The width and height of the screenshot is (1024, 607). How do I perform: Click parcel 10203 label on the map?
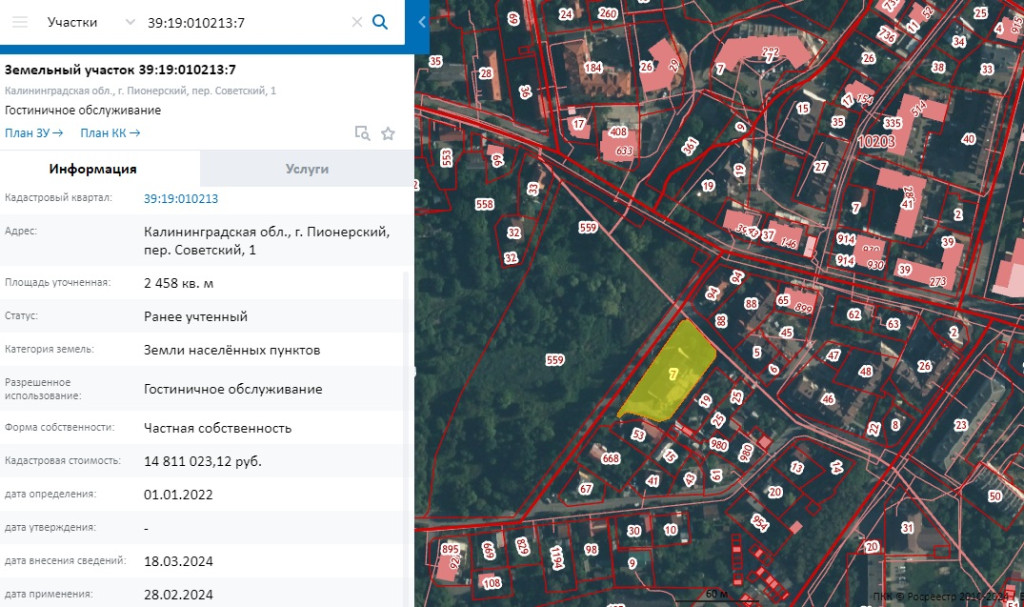[876, 141]
